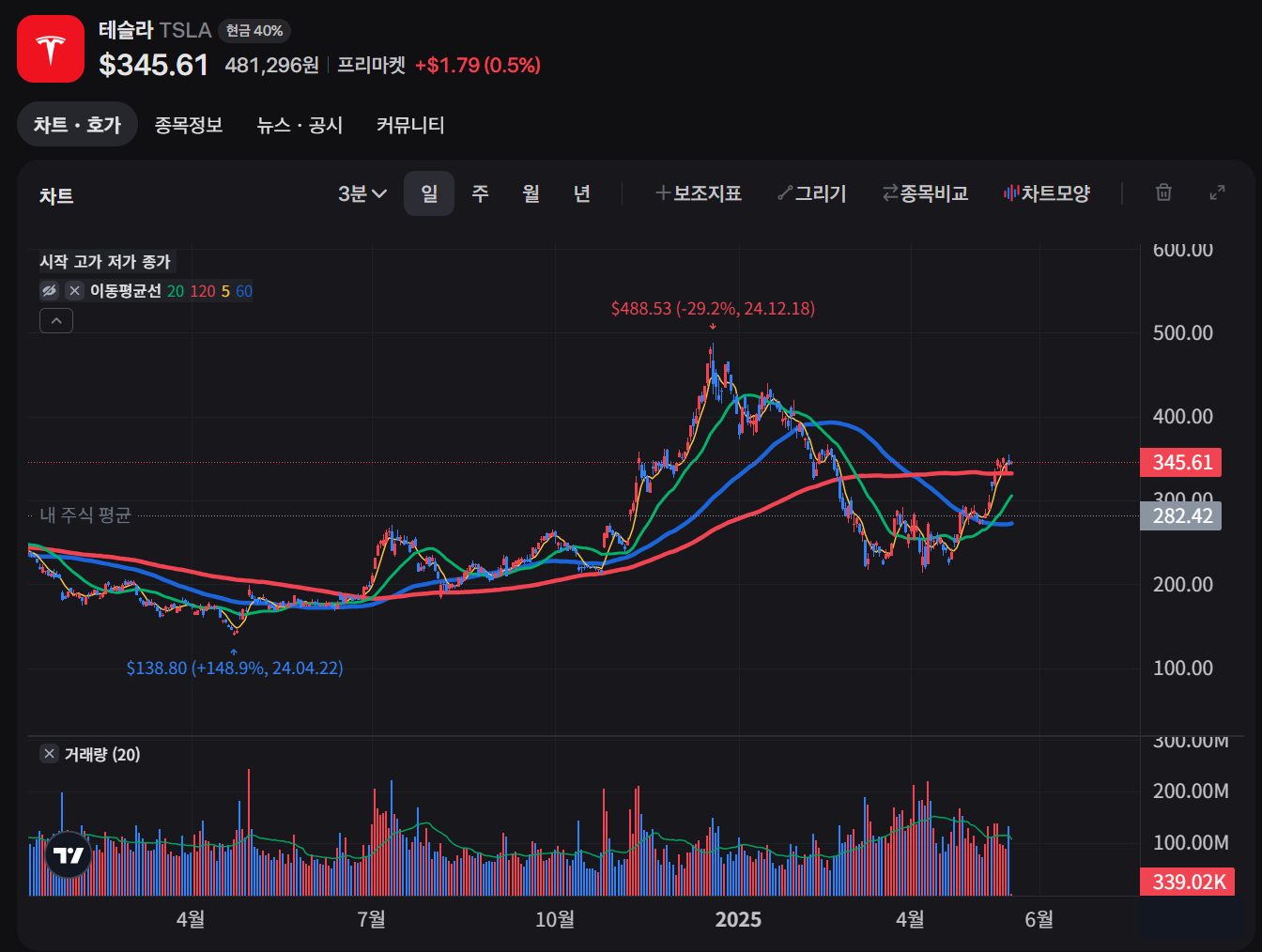Click the 10월 time axis label

coord(555,920)
